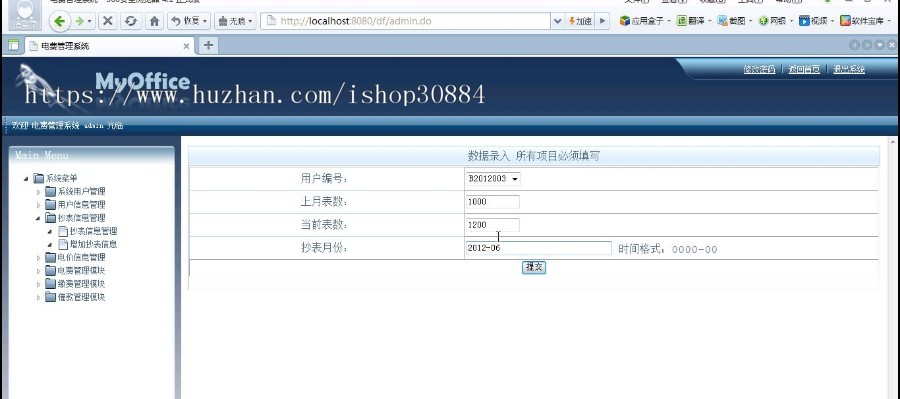The image size is (900, 399).
Task: Click the tab bar scroll-left round button
Action: coord(854,45)
